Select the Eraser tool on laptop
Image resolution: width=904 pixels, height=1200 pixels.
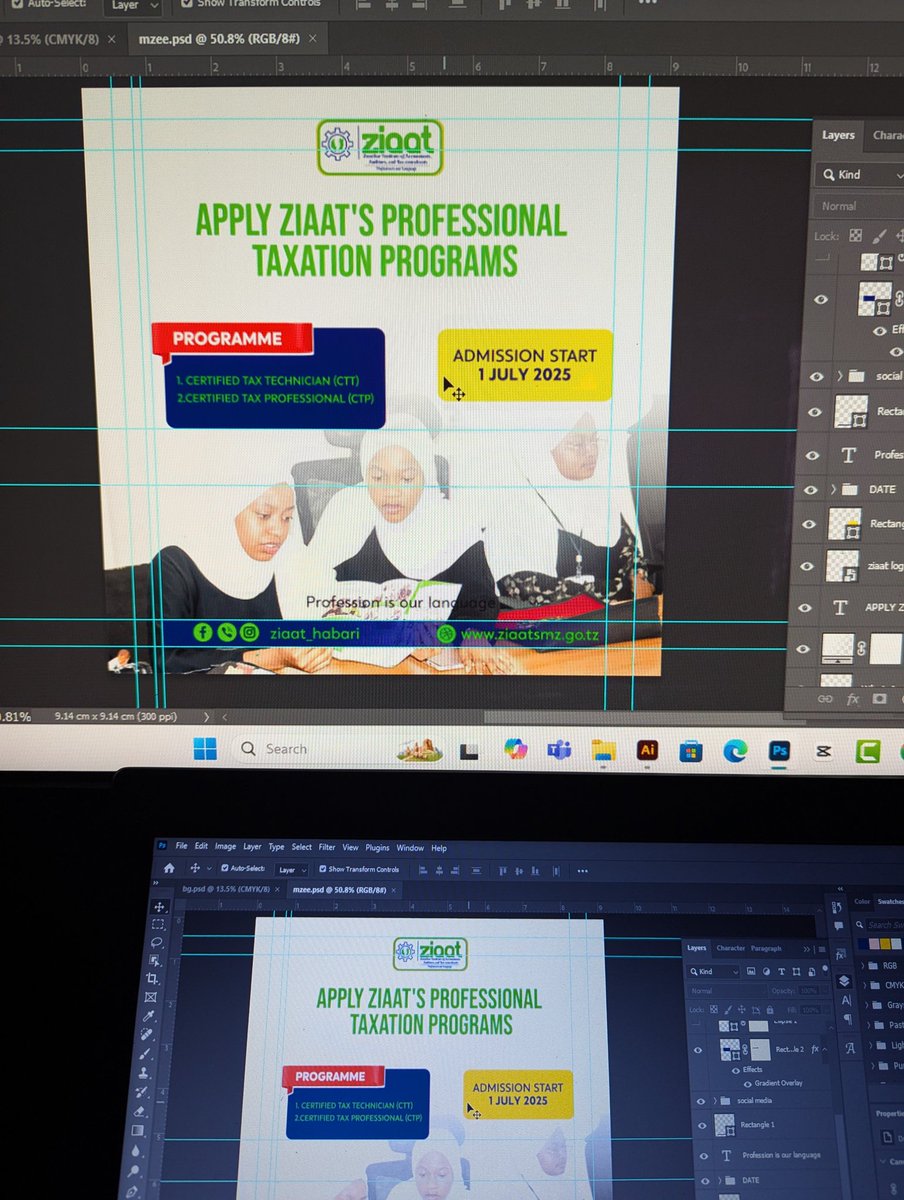140,1111
